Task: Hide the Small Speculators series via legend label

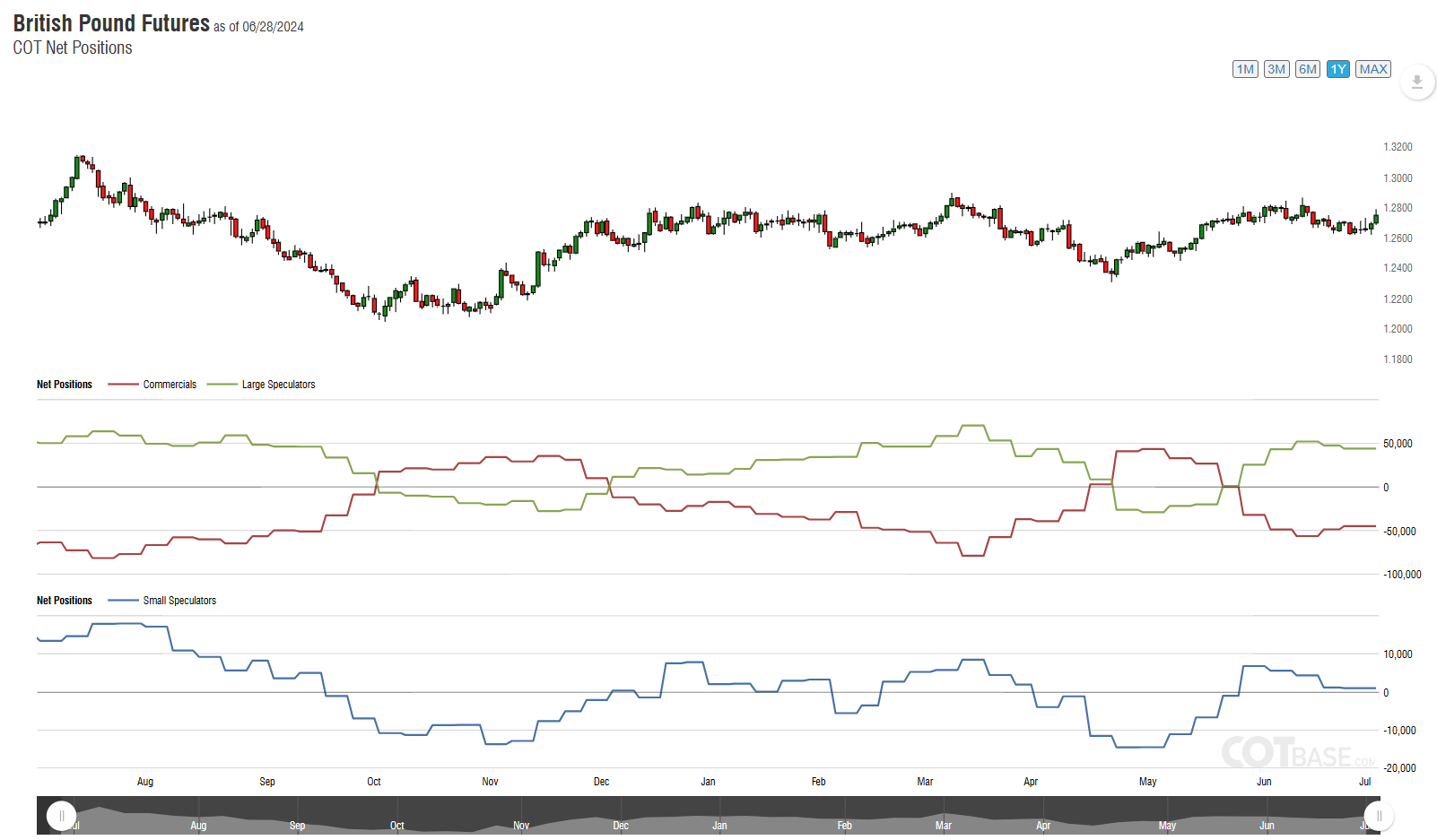Action: [179, 601]
